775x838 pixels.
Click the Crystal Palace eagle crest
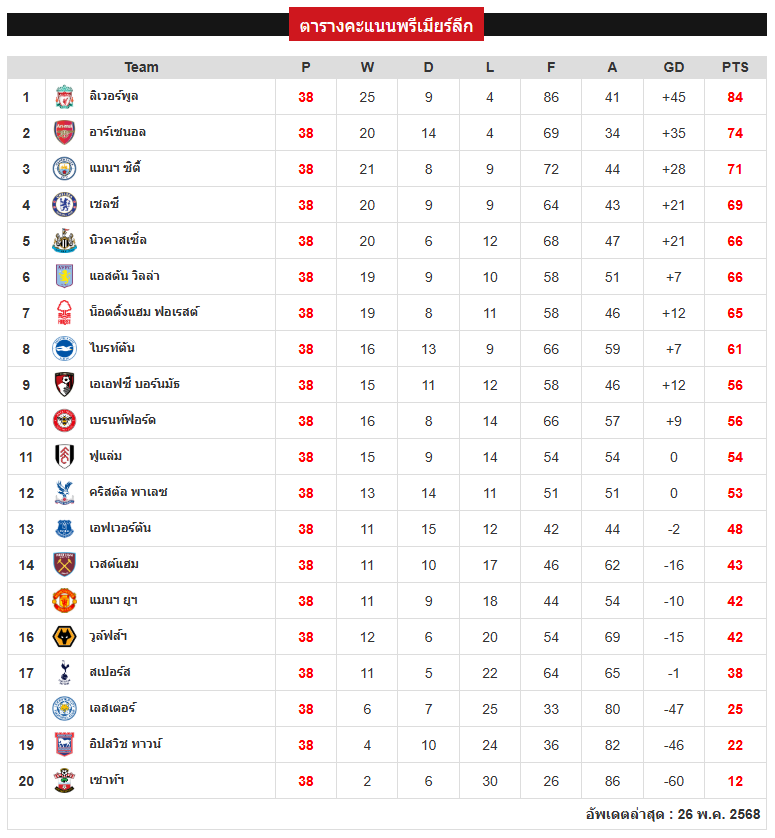(64, 492)
